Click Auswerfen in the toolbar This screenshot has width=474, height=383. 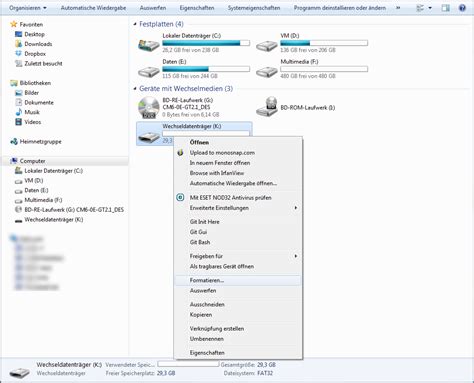tap(153, 8)
